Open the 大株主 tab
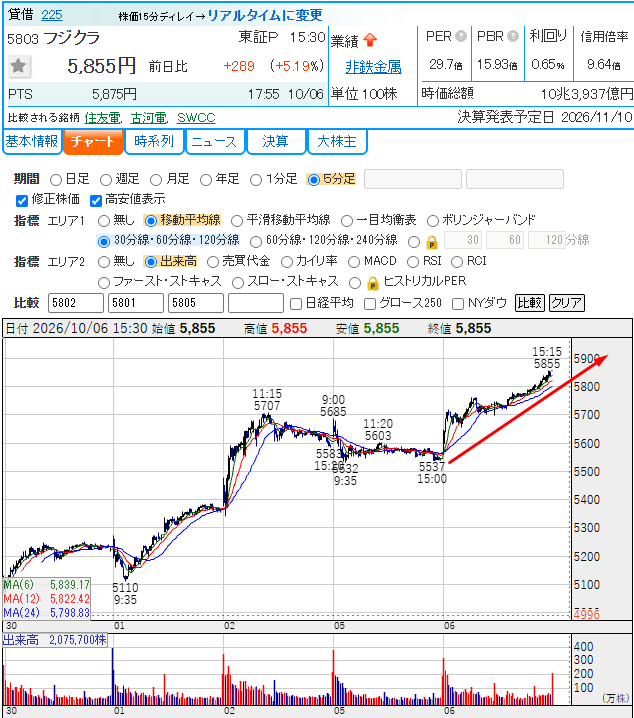This screenshot has width=634, height=718. pos(337,141)
